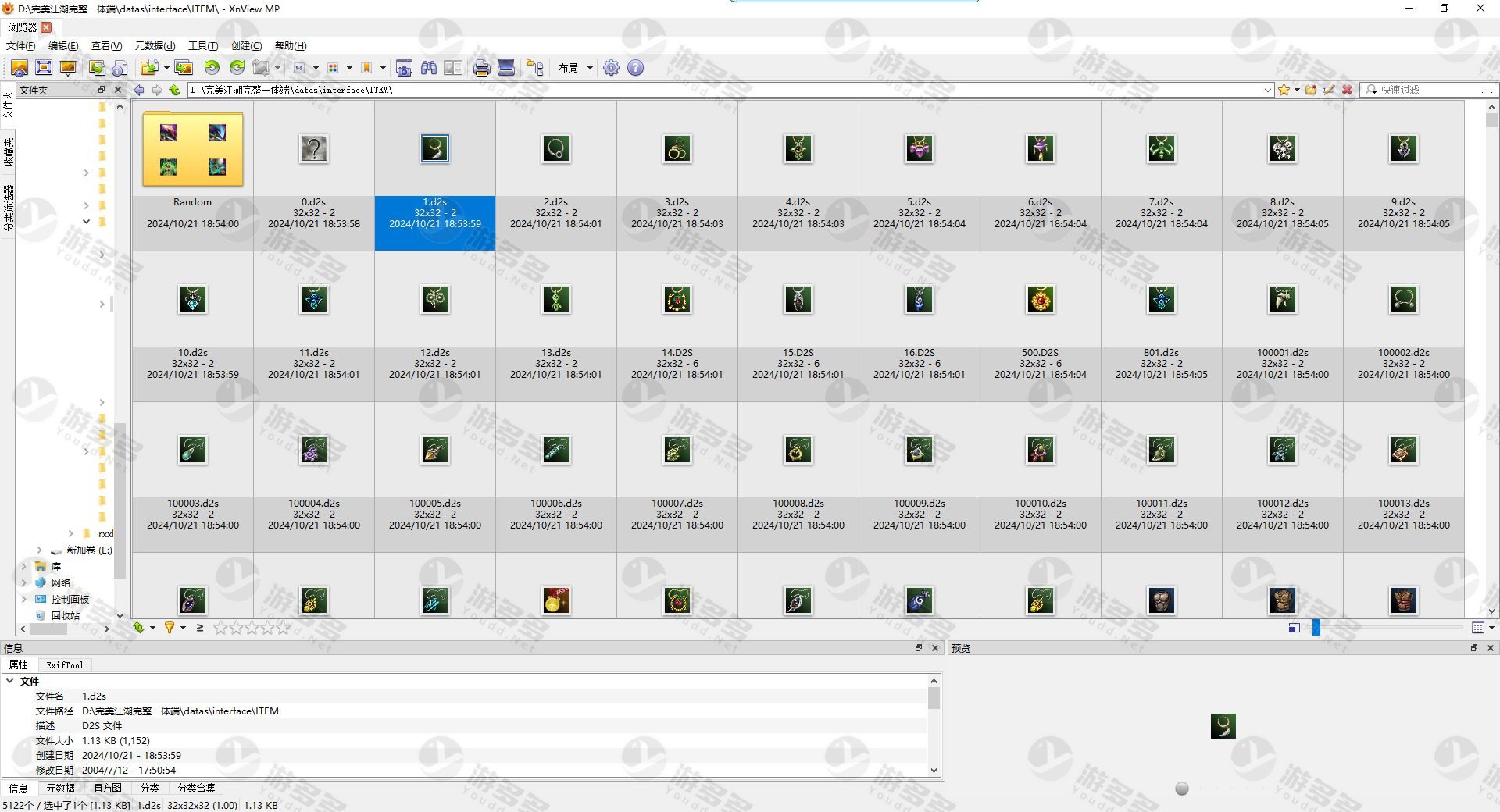The height and width of the screenshot is (812, 1500).
Task: Open the image viewer toolbar icon
Action: point(20,68)
